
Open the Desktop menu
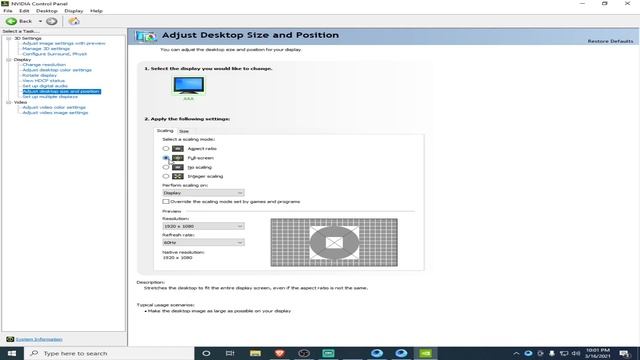47,11
